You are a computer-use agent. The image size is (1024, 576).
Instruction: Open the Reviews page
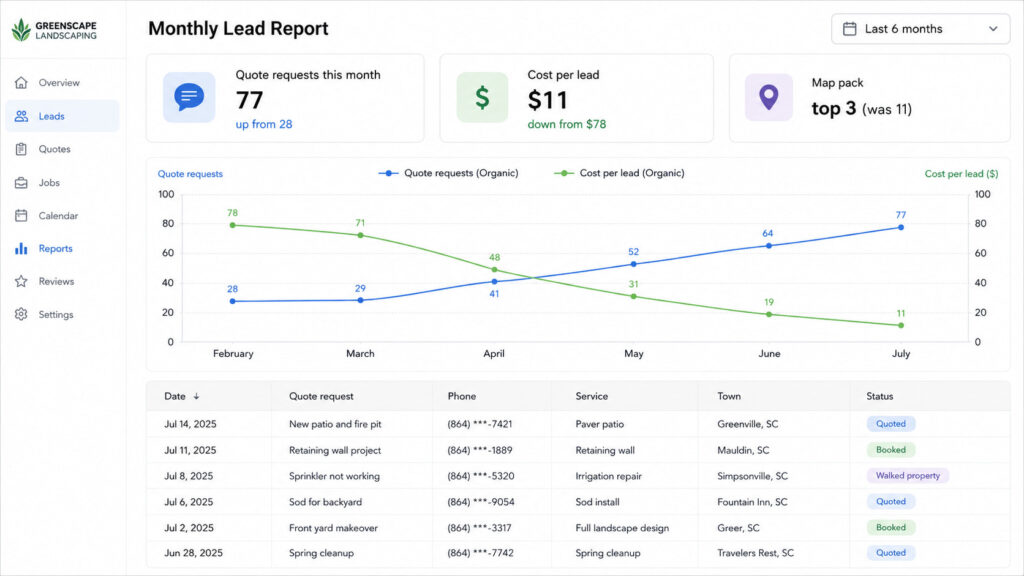pyautogui.click(x=62, y=281)
